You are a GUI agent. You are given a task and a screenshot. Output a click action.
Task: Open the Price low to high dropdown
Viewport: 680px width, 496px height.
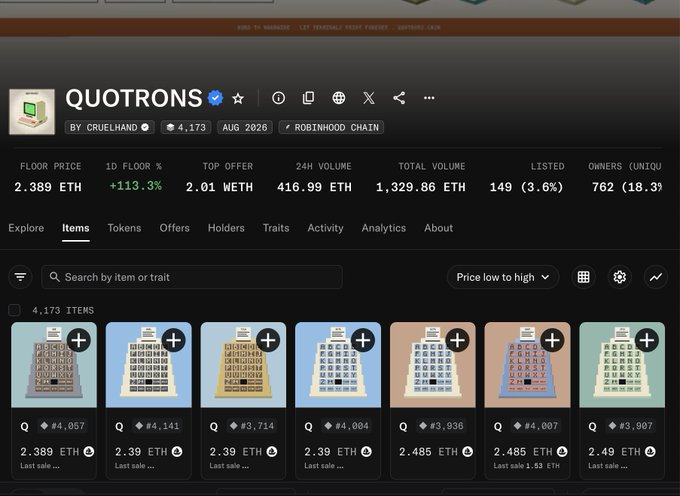[503, 277]
